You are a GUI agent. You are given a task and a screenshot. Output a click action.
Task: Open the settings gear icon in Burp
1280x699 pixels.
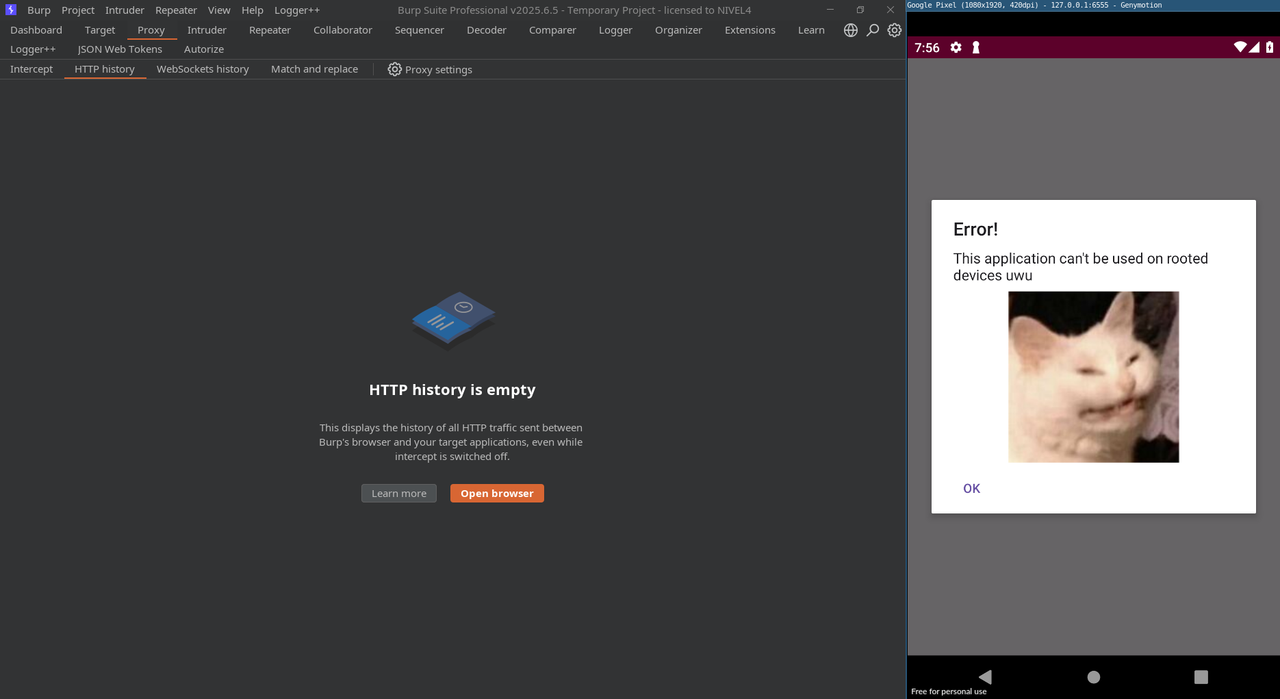(x=894, y=30)
